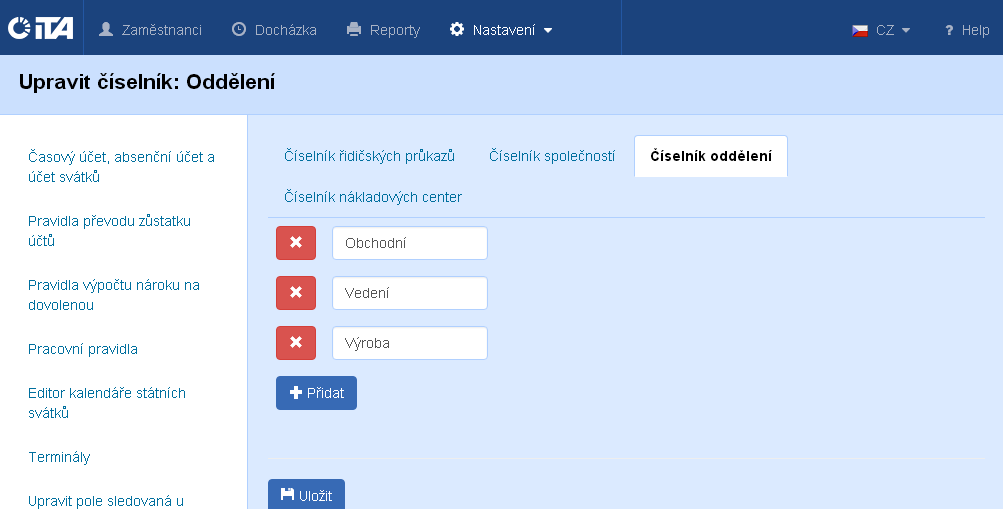The image size is (1003, 509).
Task: Remove the Vedení entry with red X
Action: pos(295,293)
